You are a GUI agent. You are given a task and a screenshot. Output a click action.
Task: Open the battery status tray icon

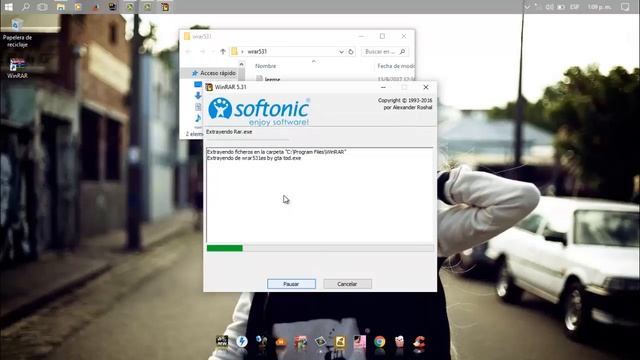(x=561, y=7)
